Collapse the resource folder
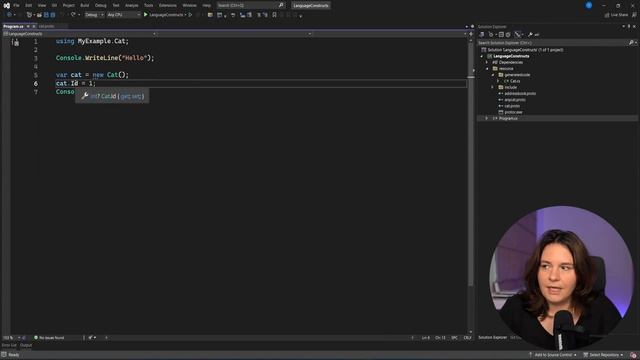This screenshot has width=640, height=360. coord(487,69)
